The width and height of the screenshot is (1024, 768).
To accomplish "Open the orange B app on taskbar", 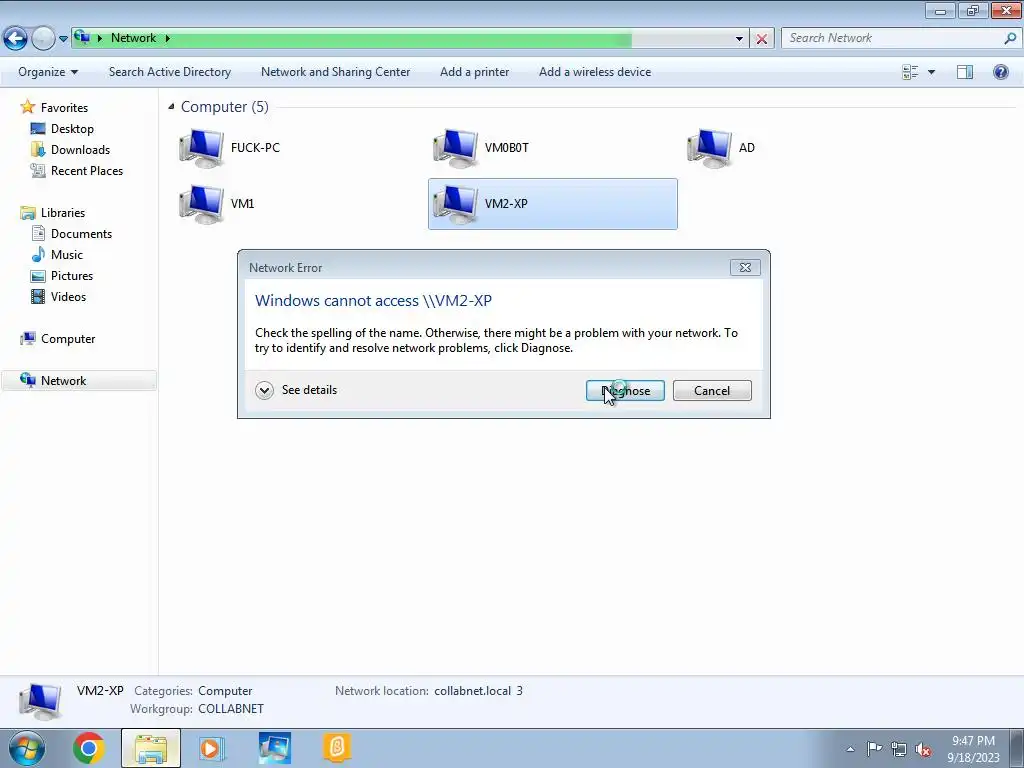I will click(337, 747).
